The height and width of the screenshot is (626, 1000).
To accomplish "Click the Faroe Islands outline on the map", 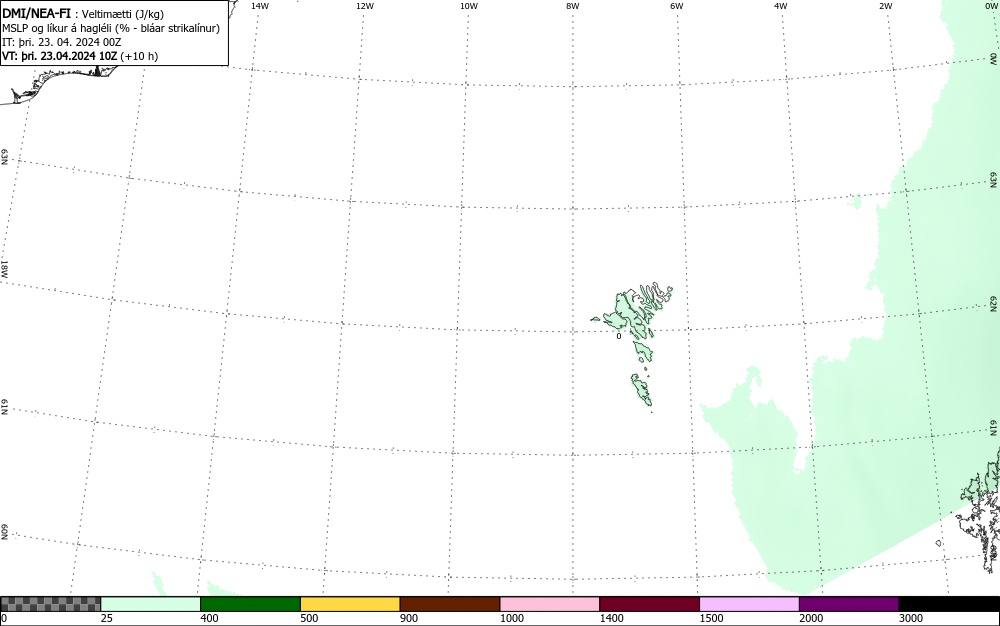I will (629, 312).
